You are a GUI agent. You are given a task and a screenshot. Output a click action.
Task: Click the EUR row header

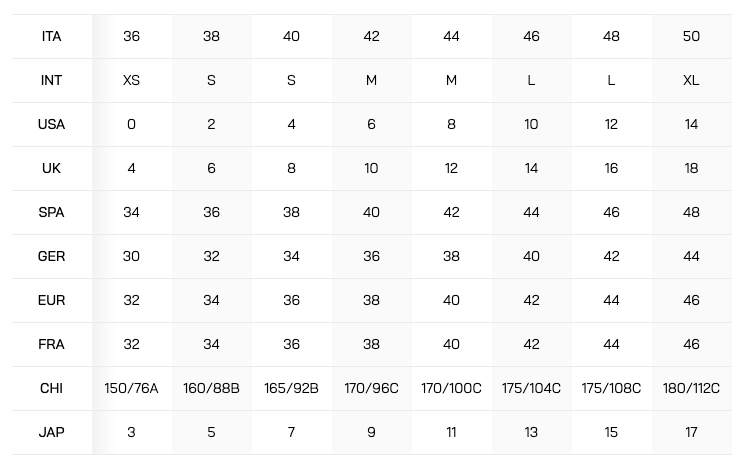pyautogui.click(x=52, y=300)
